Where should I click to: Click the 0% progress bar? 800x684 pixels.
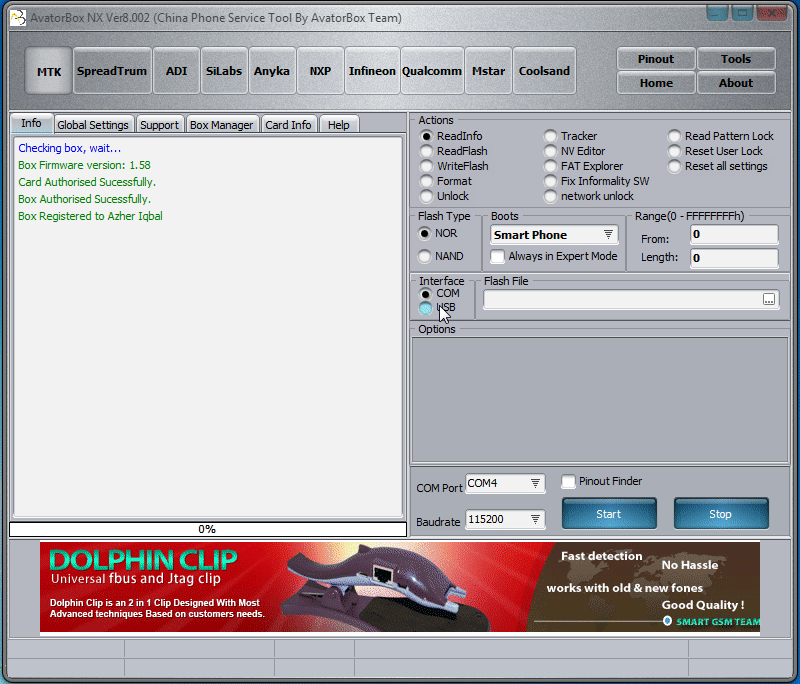(208, 529)
